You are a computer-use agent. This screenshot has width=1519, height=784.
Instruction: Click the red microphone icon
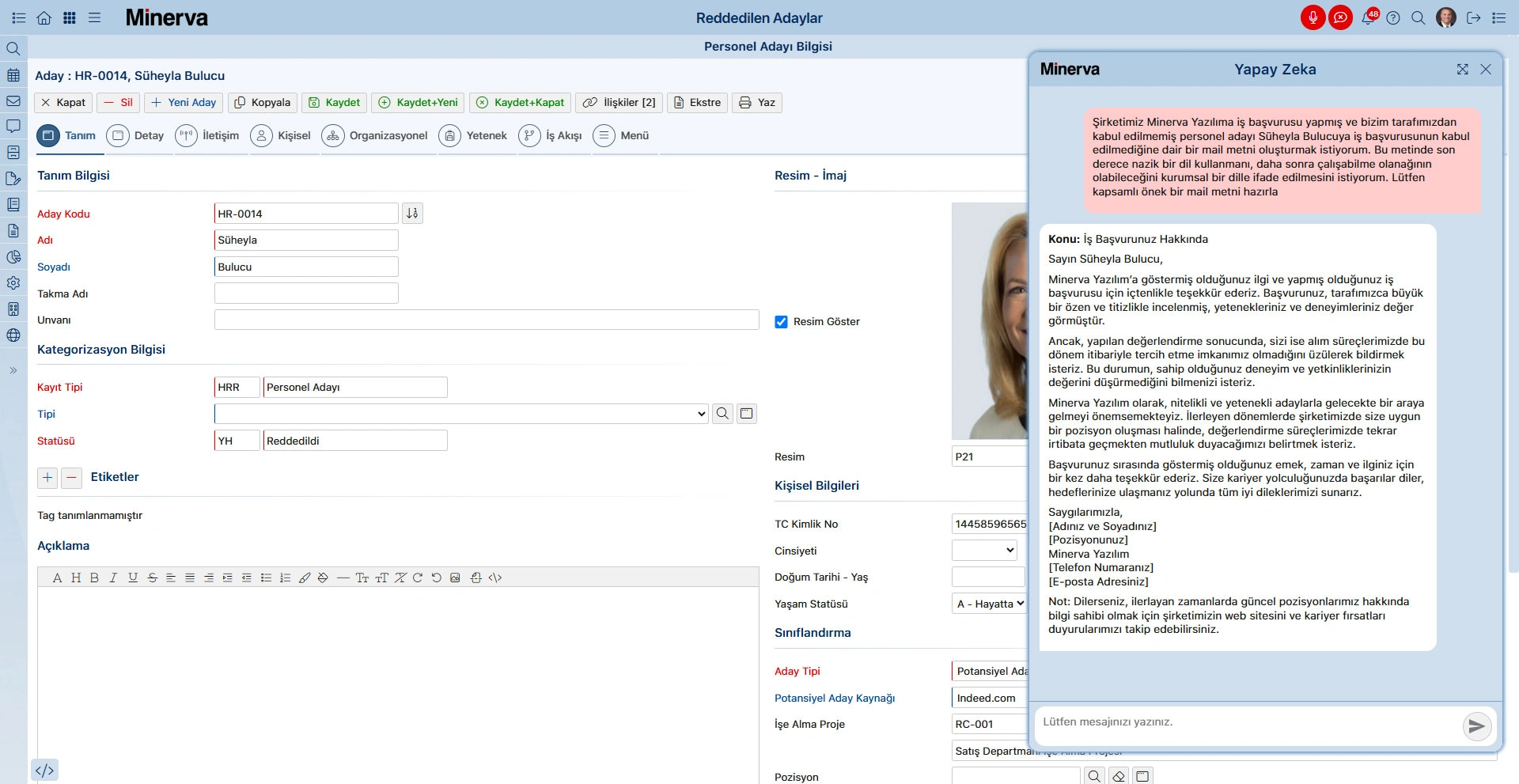1313,17
